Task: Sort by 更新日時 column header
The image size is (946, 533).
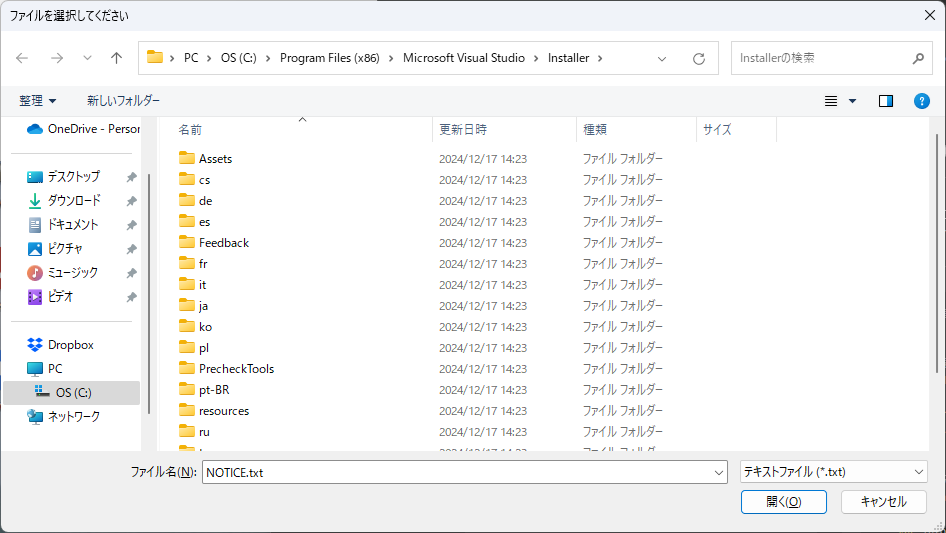Action: point(463,130)
